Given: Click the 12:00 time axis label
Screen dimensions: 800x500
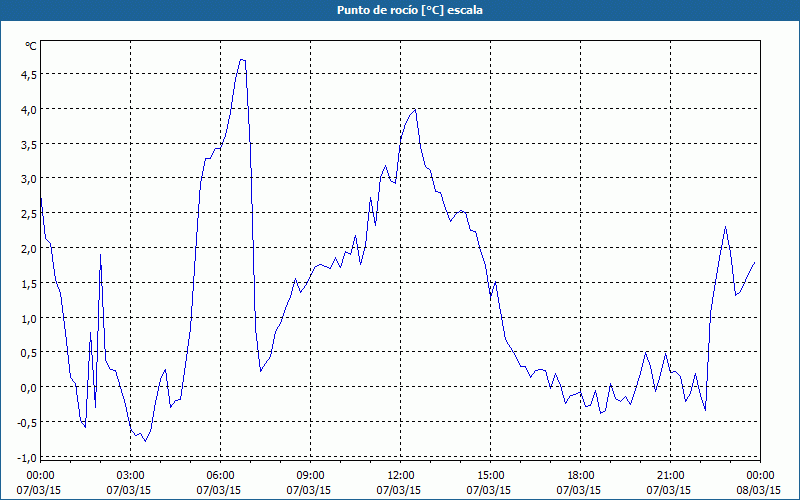Looking at the screenshot, I should click(x=401, y=476).
